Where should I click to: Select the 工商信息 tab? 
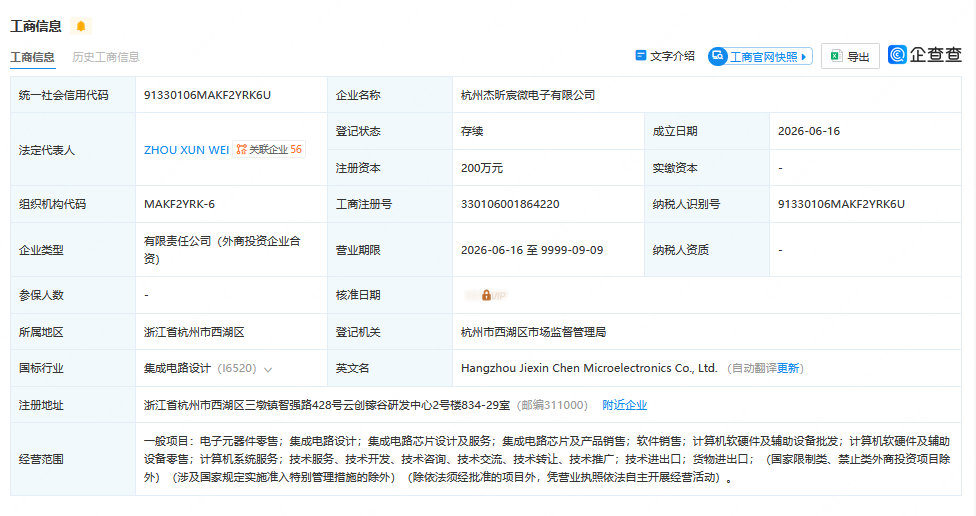tap(32, 57)
